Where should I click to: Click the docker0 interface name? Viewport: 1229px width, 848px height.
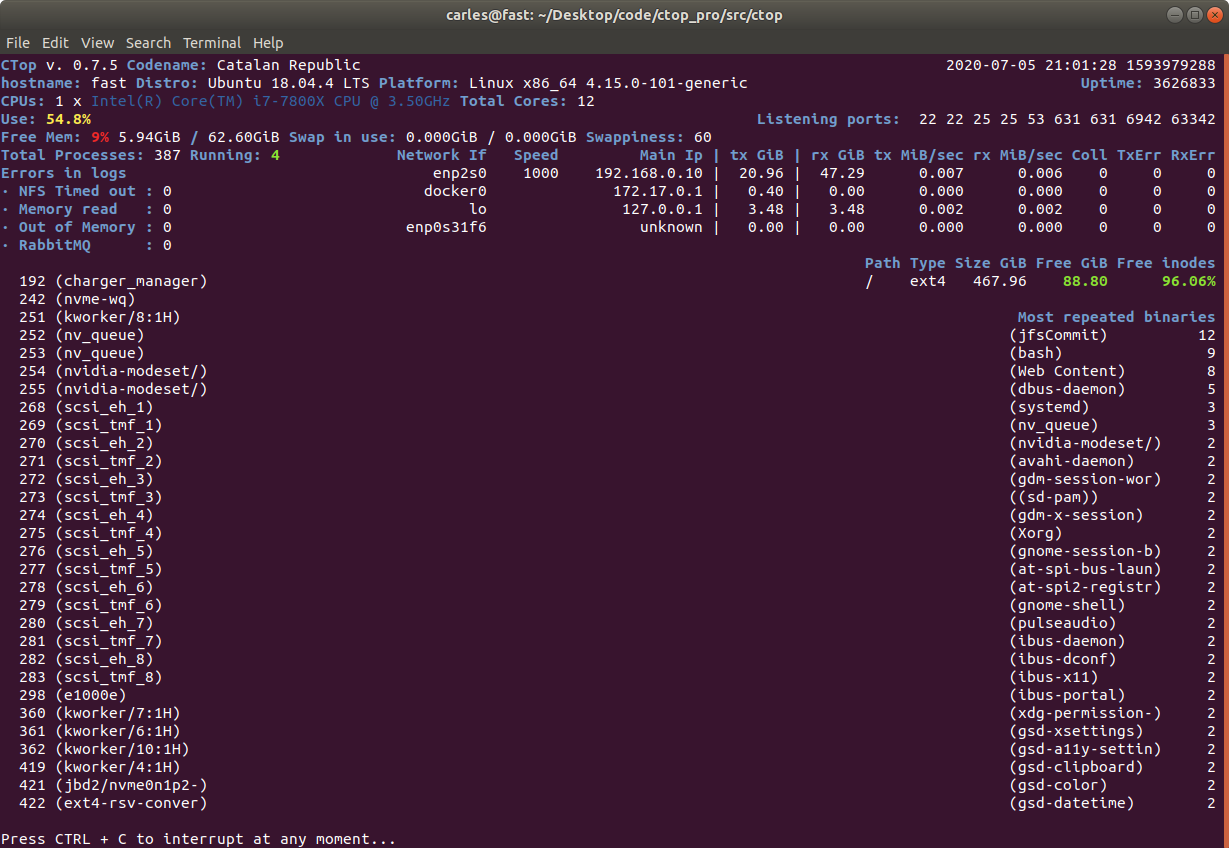455,191
